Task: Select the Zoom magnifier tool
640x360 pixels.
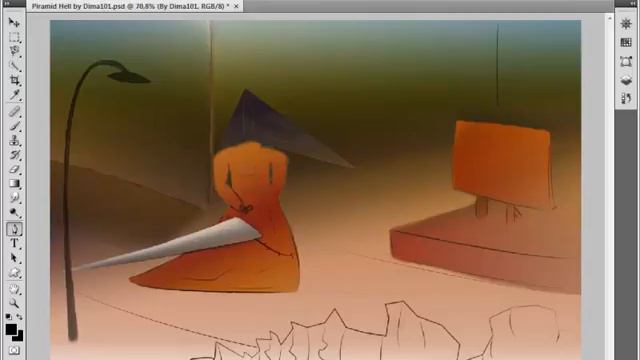Action: [x=14, y=303]
